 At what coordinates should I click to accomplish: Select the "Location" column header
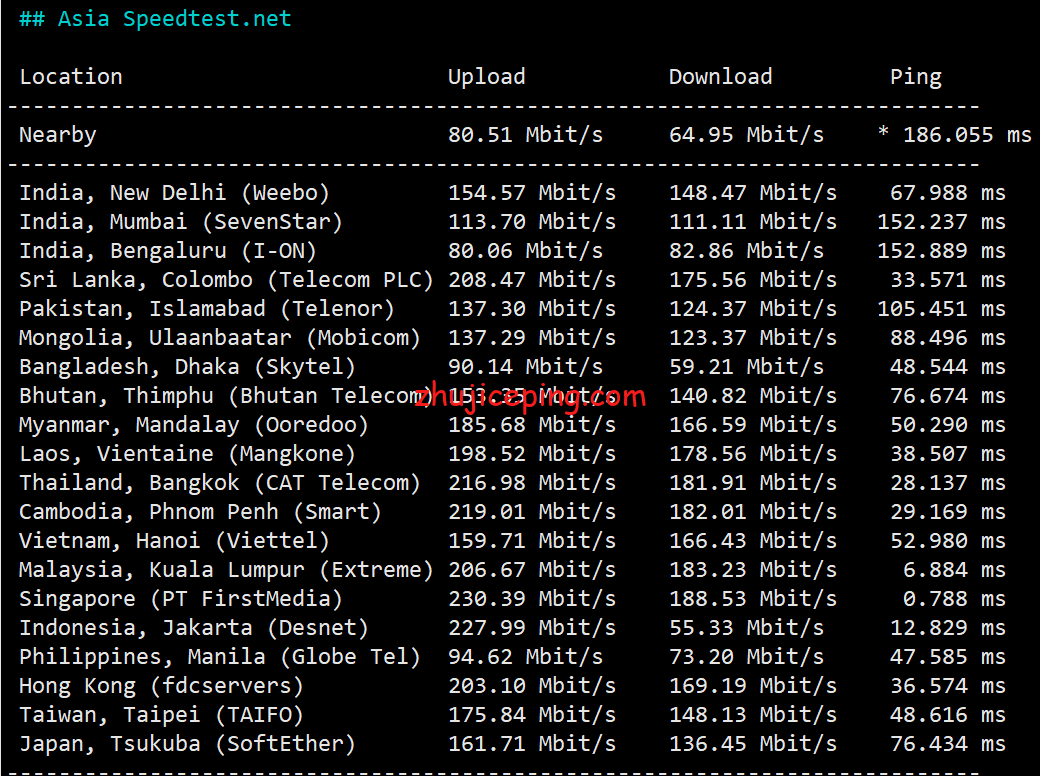click(71, 77)
